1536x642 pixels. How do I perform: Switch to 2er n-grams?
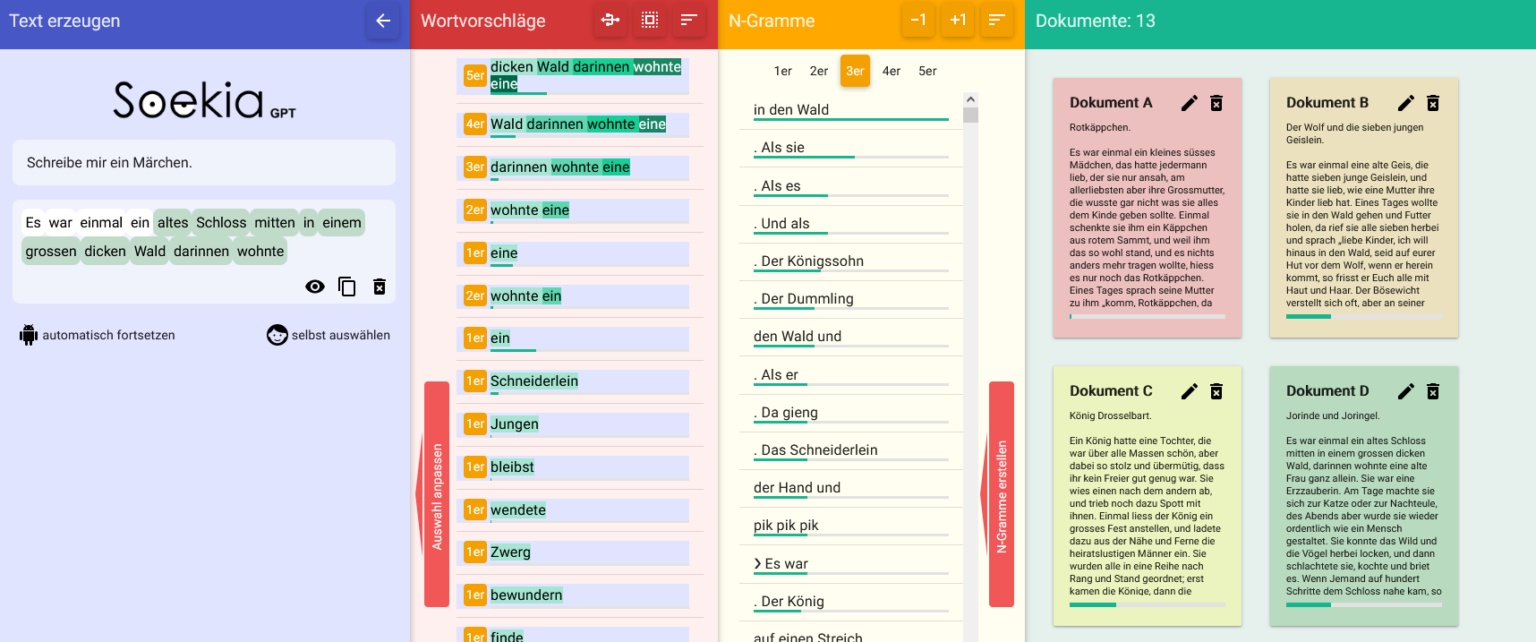[x=819, y=71]
